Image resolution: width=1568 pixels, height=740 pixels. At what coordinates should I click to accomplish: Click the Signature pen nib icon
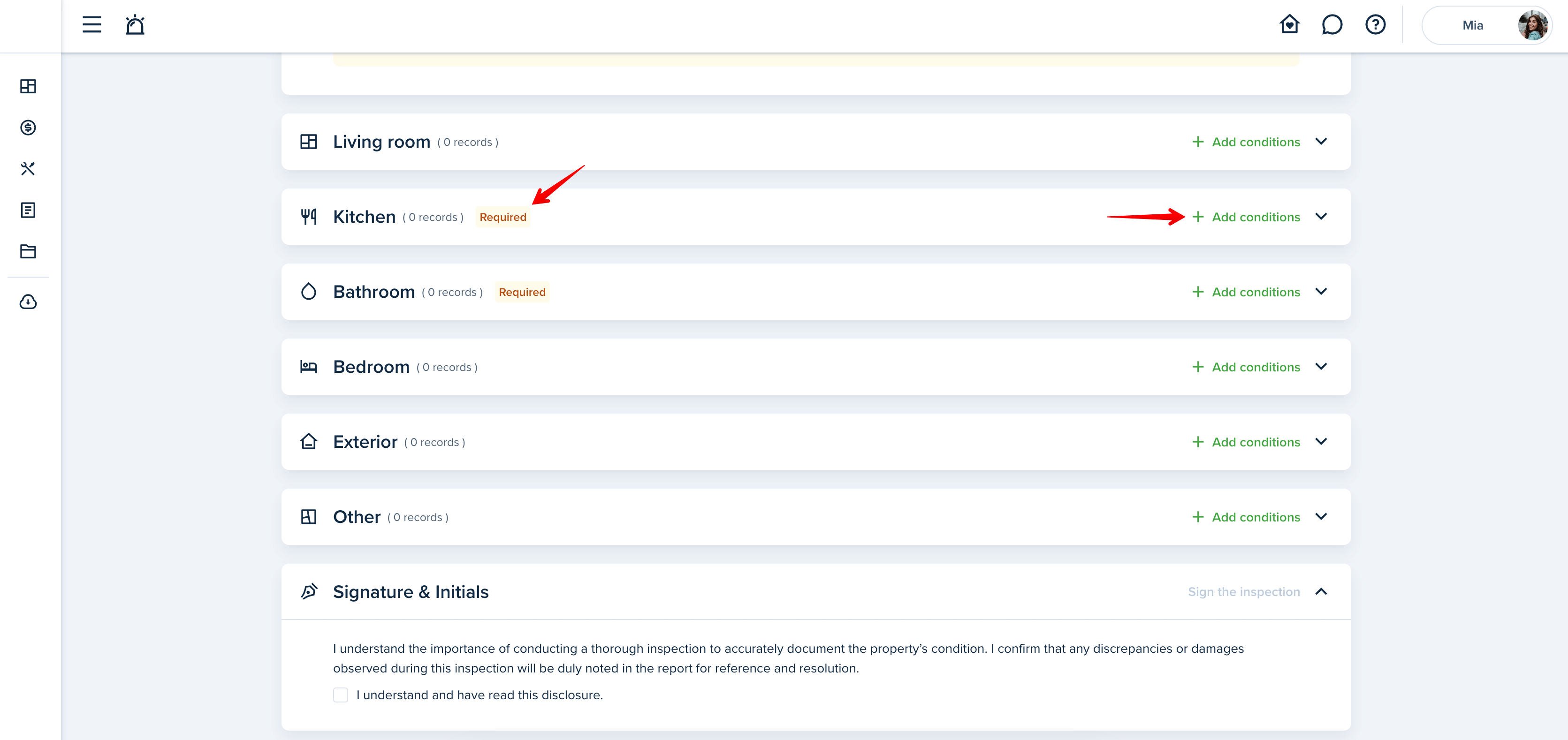(x=309, y=591)
